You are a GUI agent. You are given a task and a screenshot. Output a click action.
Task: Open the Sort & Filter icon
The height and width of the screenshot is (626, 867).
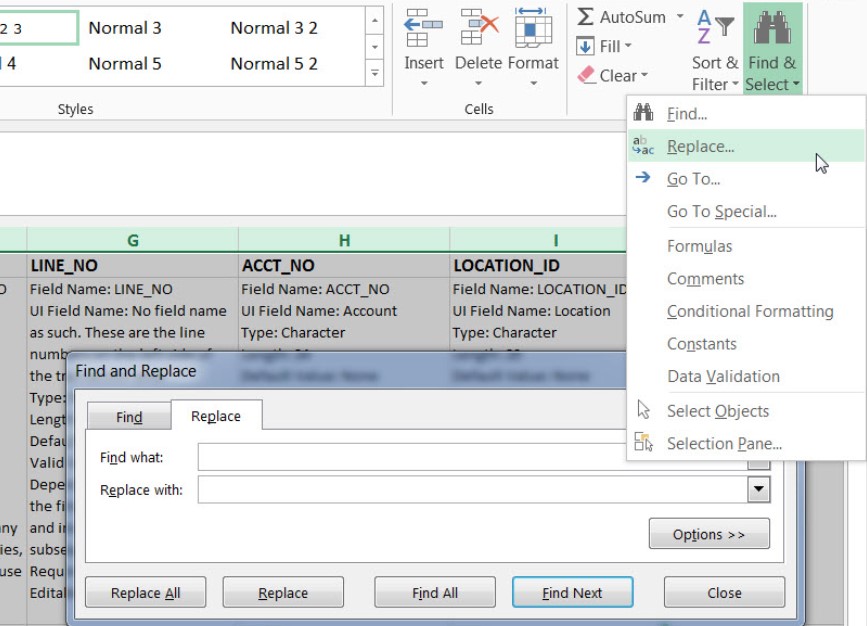coord(715,29)
